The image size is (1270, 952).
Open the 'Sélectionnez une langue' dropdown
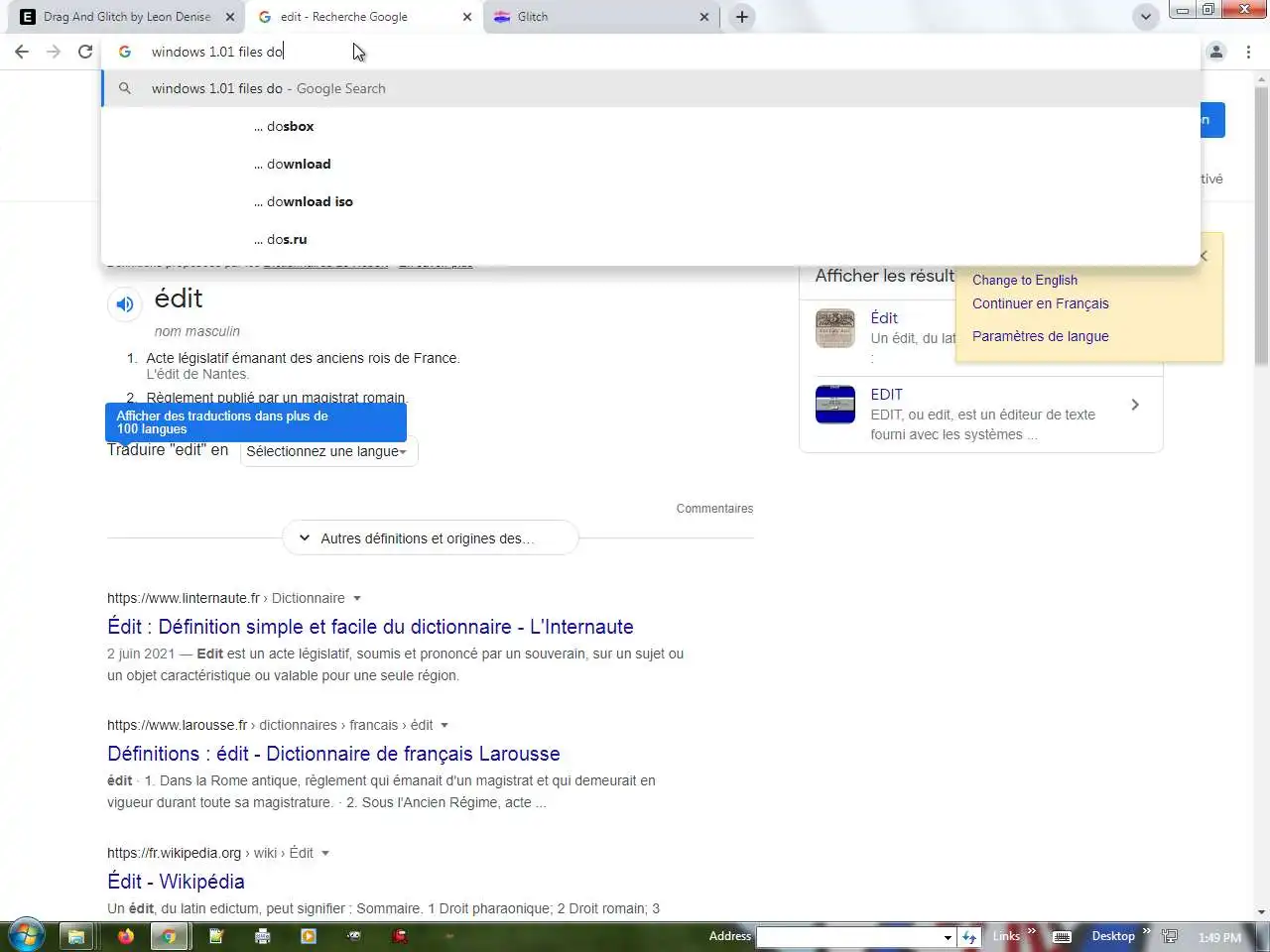tap(328, 451)
